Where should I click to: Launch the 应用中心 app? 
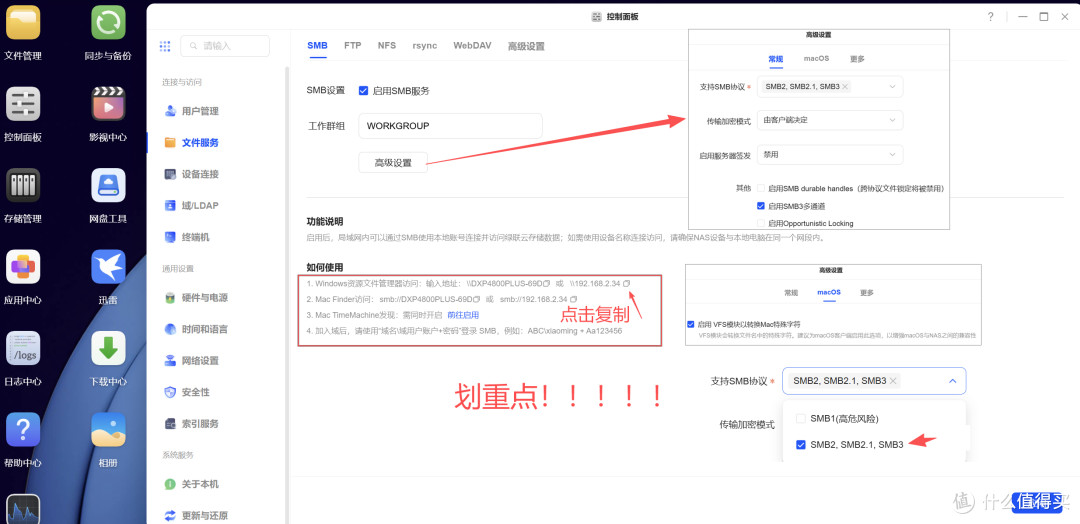pos(23,267)
